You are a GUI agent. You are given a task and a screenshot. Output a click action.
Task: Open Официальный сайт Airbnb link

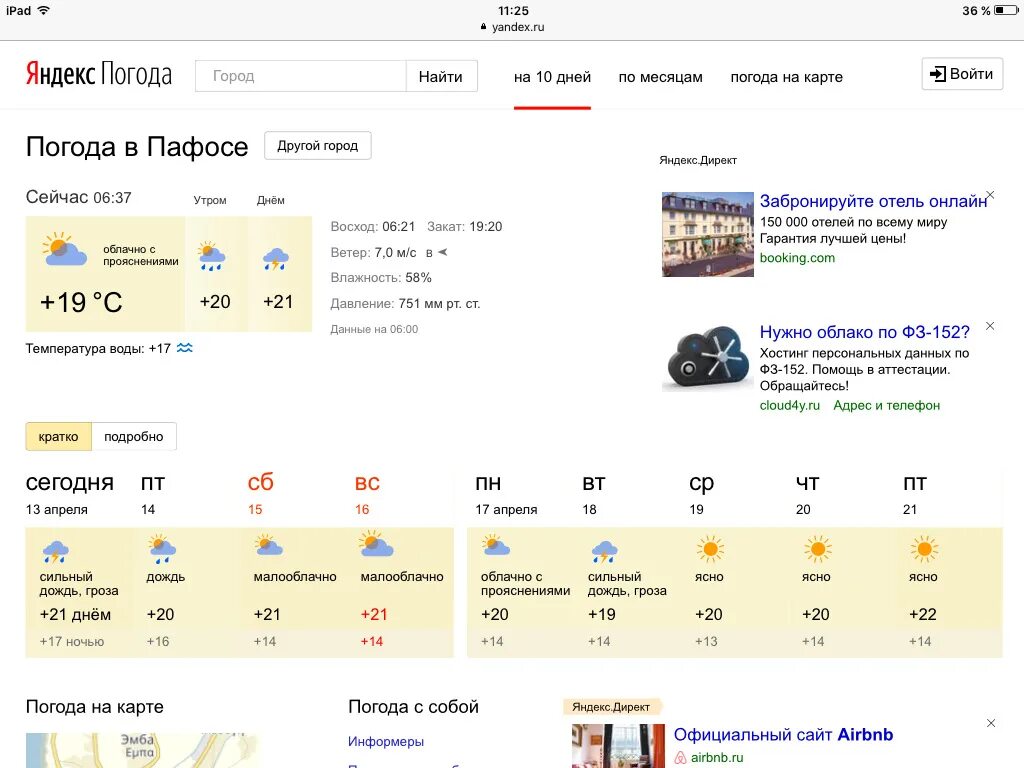click(x=783, y=735)
